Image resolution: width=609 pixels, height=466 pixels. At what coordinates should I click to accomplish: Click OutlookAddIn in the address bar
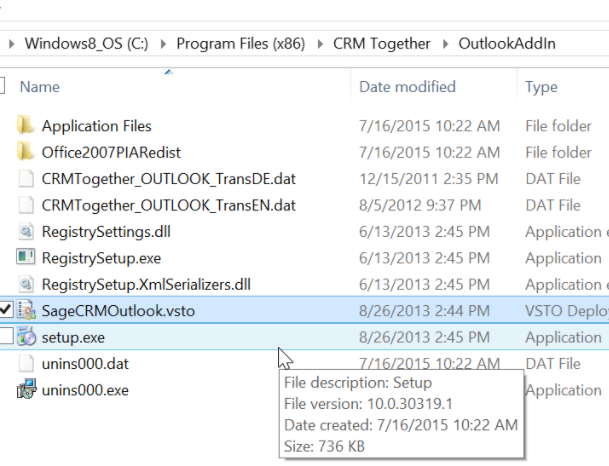pos(507,43)
